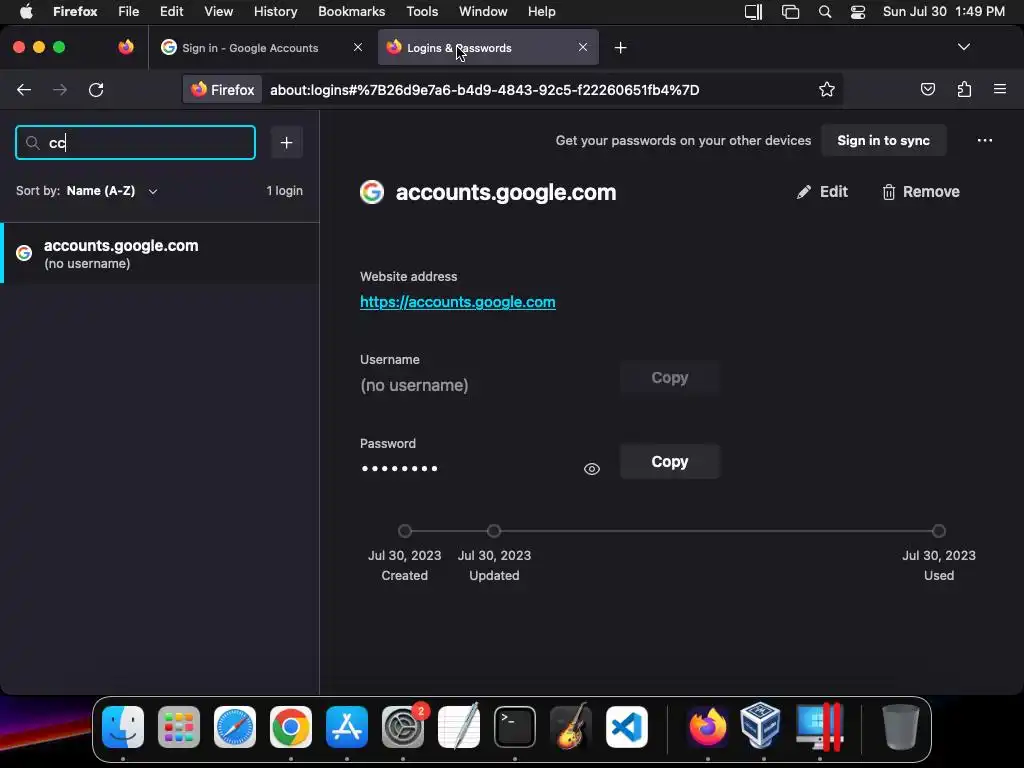Screen dimensions: 1024x768
Task: Open the Window menu
Action: click(x=483, y=11)
